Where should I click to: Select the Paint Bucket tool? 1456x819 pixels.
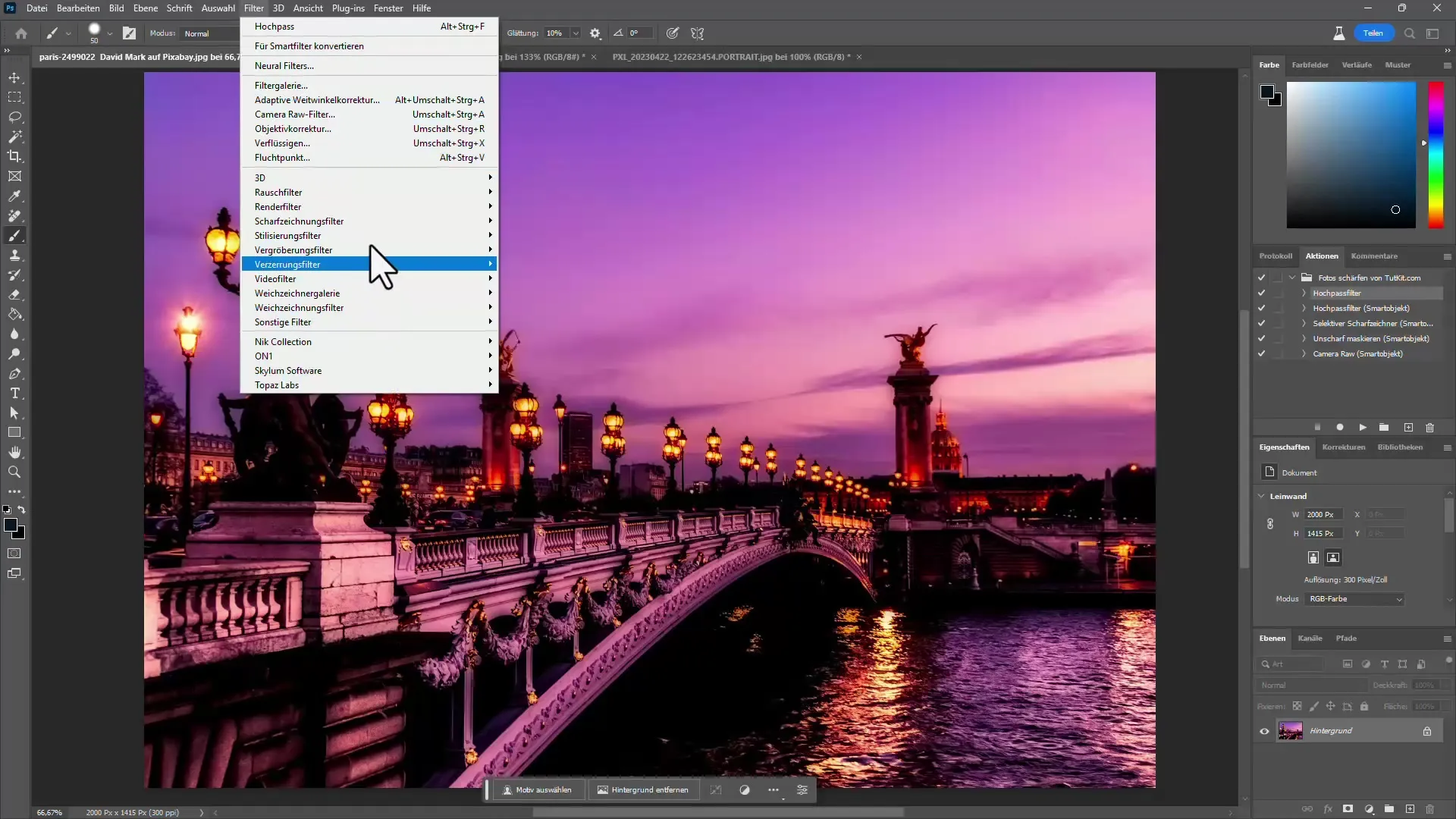click(x=14, y=315)
